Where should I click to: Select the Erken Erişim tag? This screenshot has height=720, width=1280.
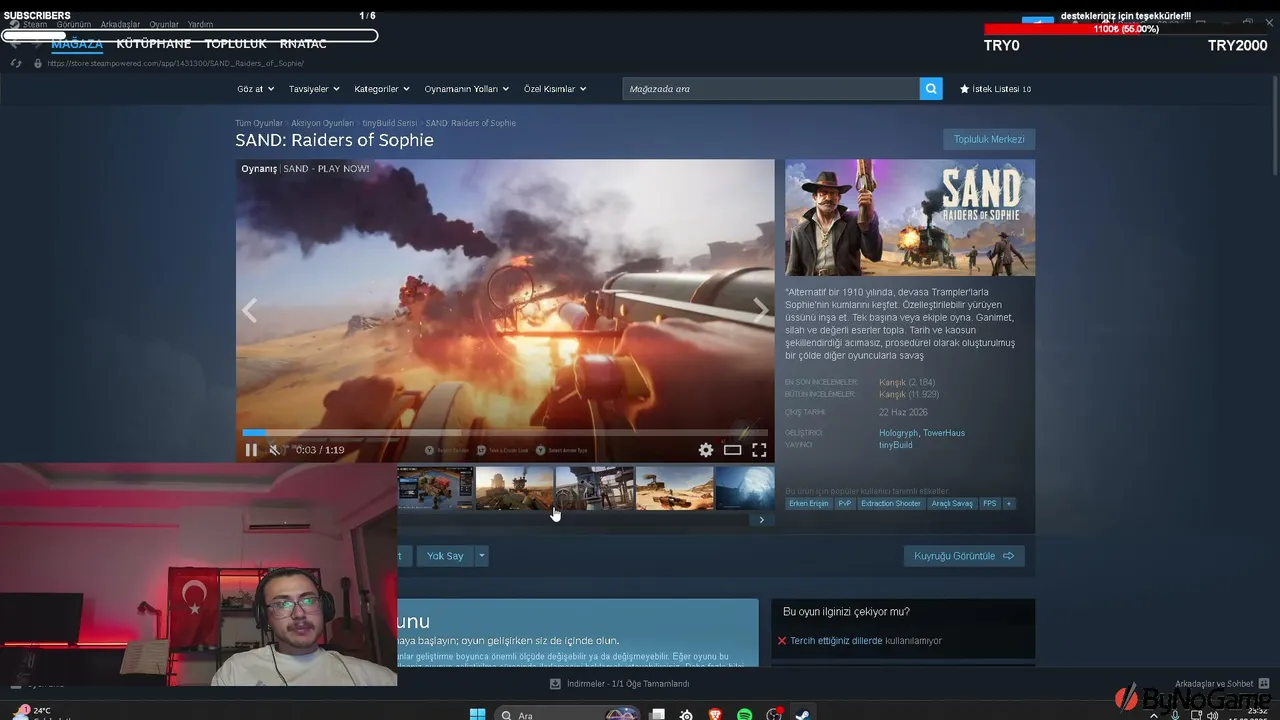tap(808, 504)
